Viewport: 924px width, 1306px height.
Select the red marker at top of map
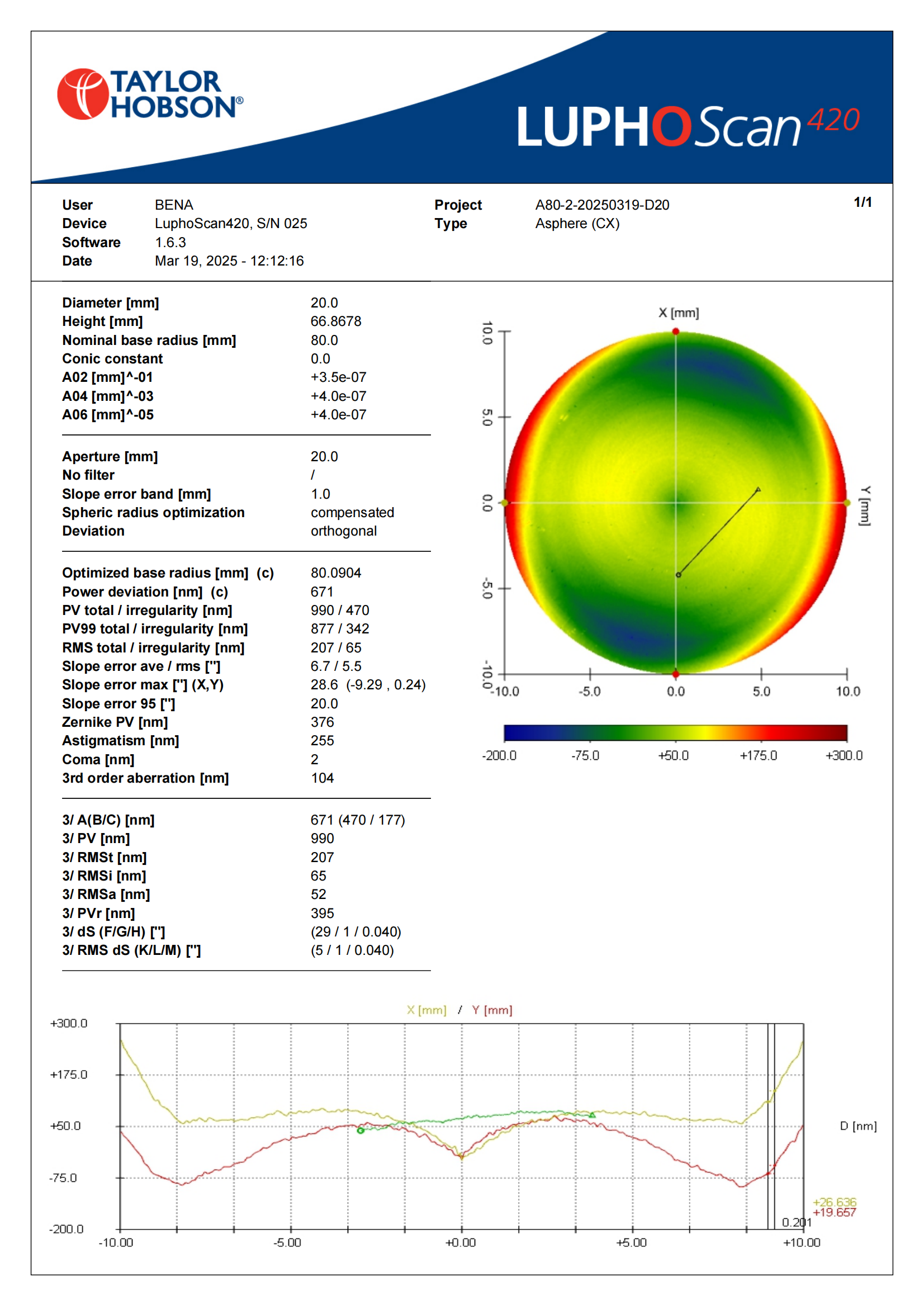(x=675, y=332)
